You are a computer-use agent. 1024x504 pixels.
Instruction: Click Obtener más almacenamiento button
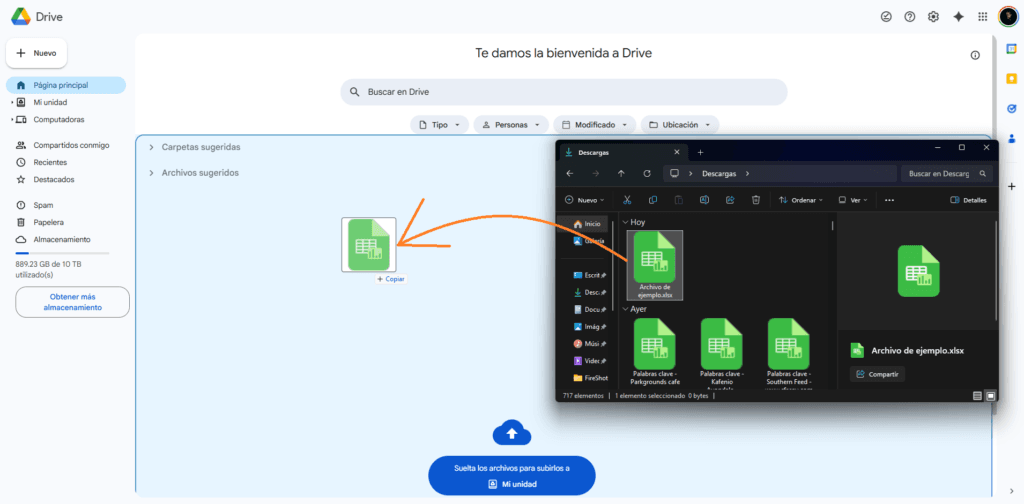[72, 302]
